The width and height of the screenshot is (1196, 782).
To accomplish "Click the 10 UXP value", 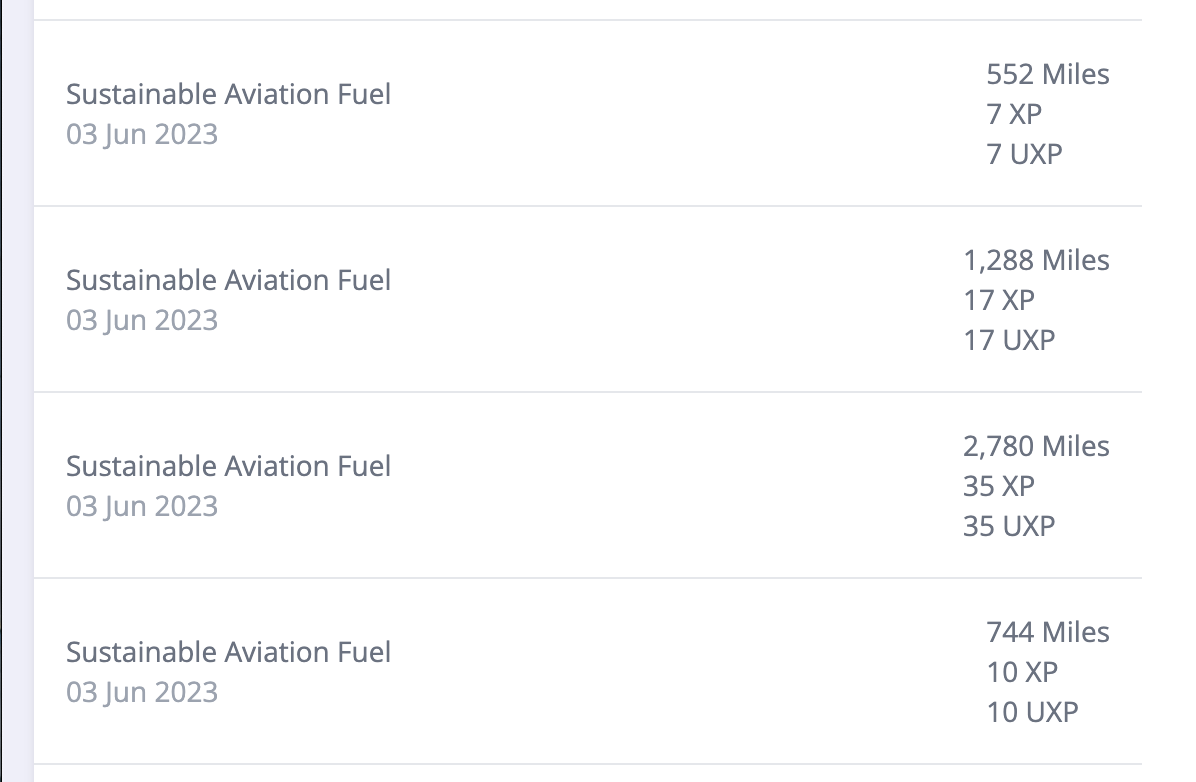I will [x=1032, y=712].
